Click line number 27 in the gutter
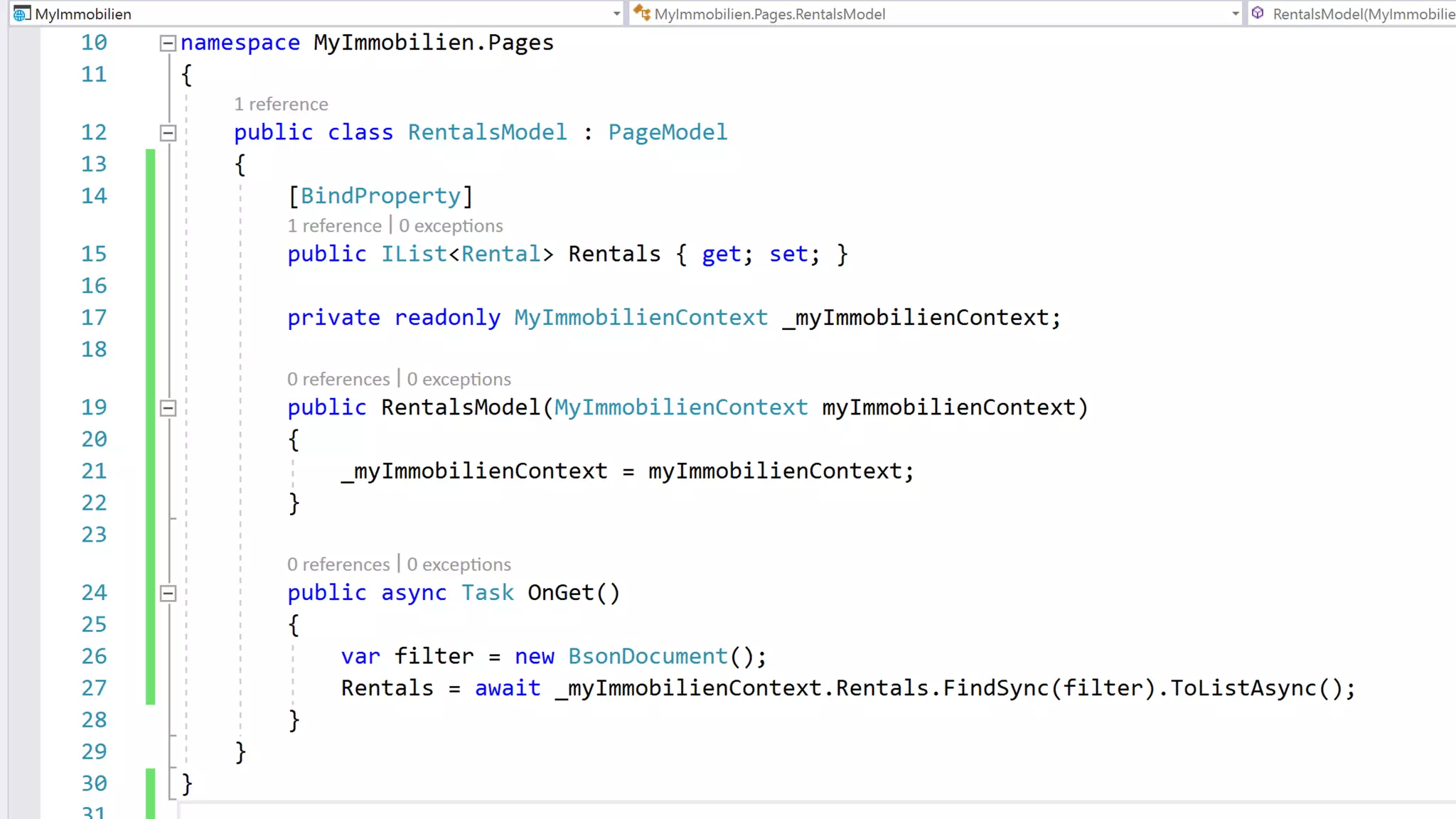 [x=94, y=688]
